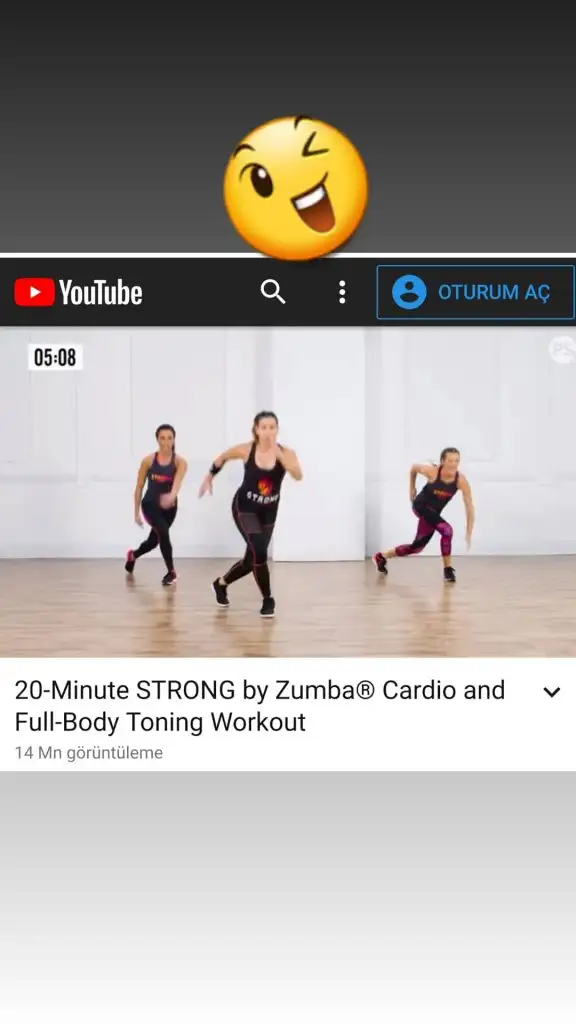Click the 05:08 timestamp badge
This screenshot has width=576, height=1024.
[55, 357]
